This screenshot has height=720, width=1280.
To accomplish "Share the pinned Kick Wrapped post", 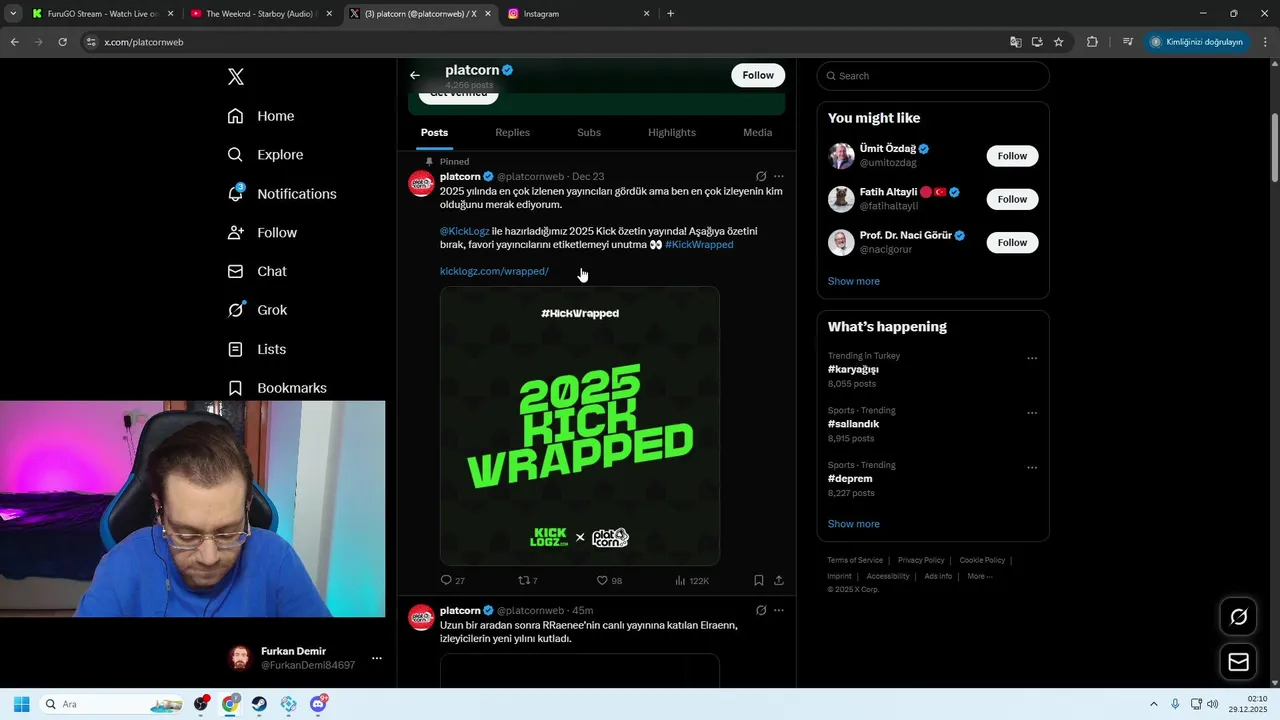I will (779, 580).
